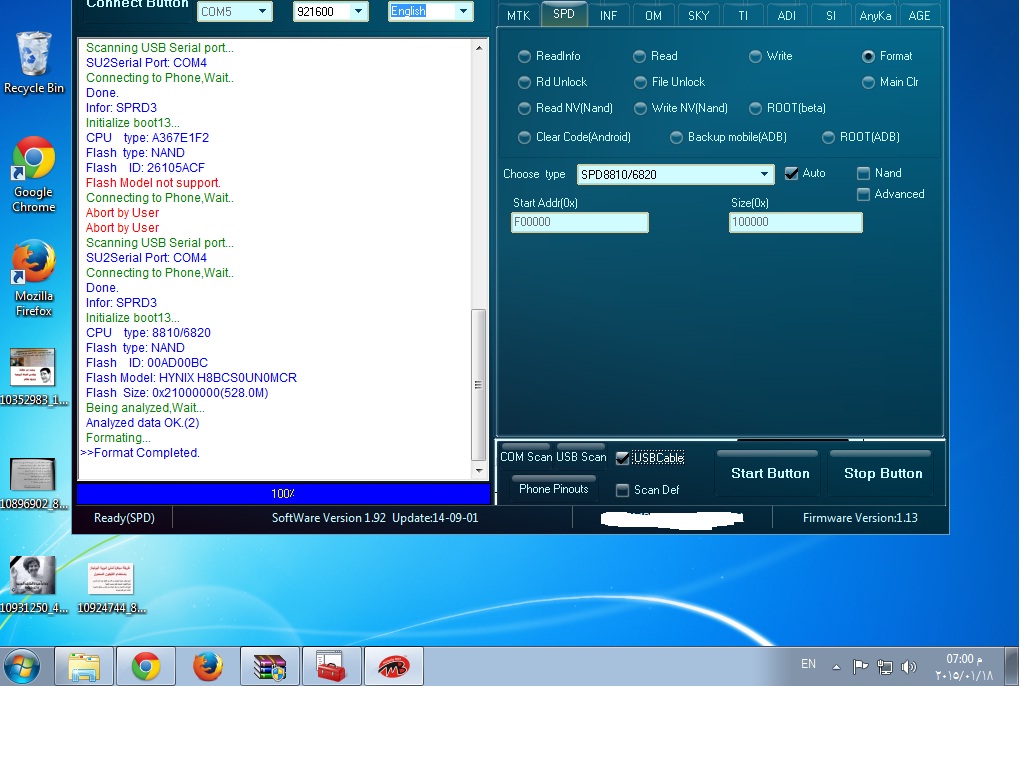Viewport: 1024px width, 768px height.
Task: Switch to the red flashing-tool taskbar icon
Action: [393, 667]
